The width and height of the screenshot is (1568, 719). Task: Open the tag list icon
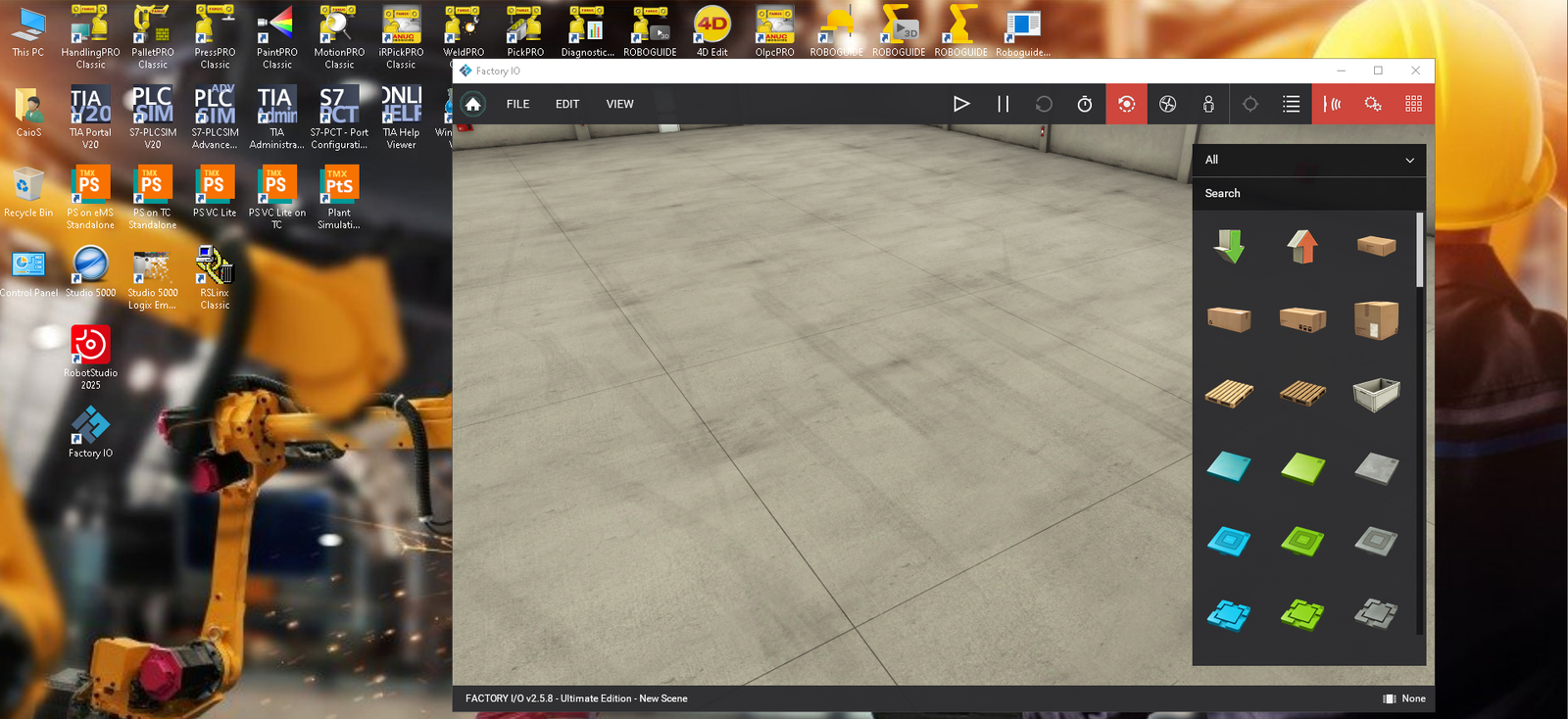click(x=1292, y=104)
